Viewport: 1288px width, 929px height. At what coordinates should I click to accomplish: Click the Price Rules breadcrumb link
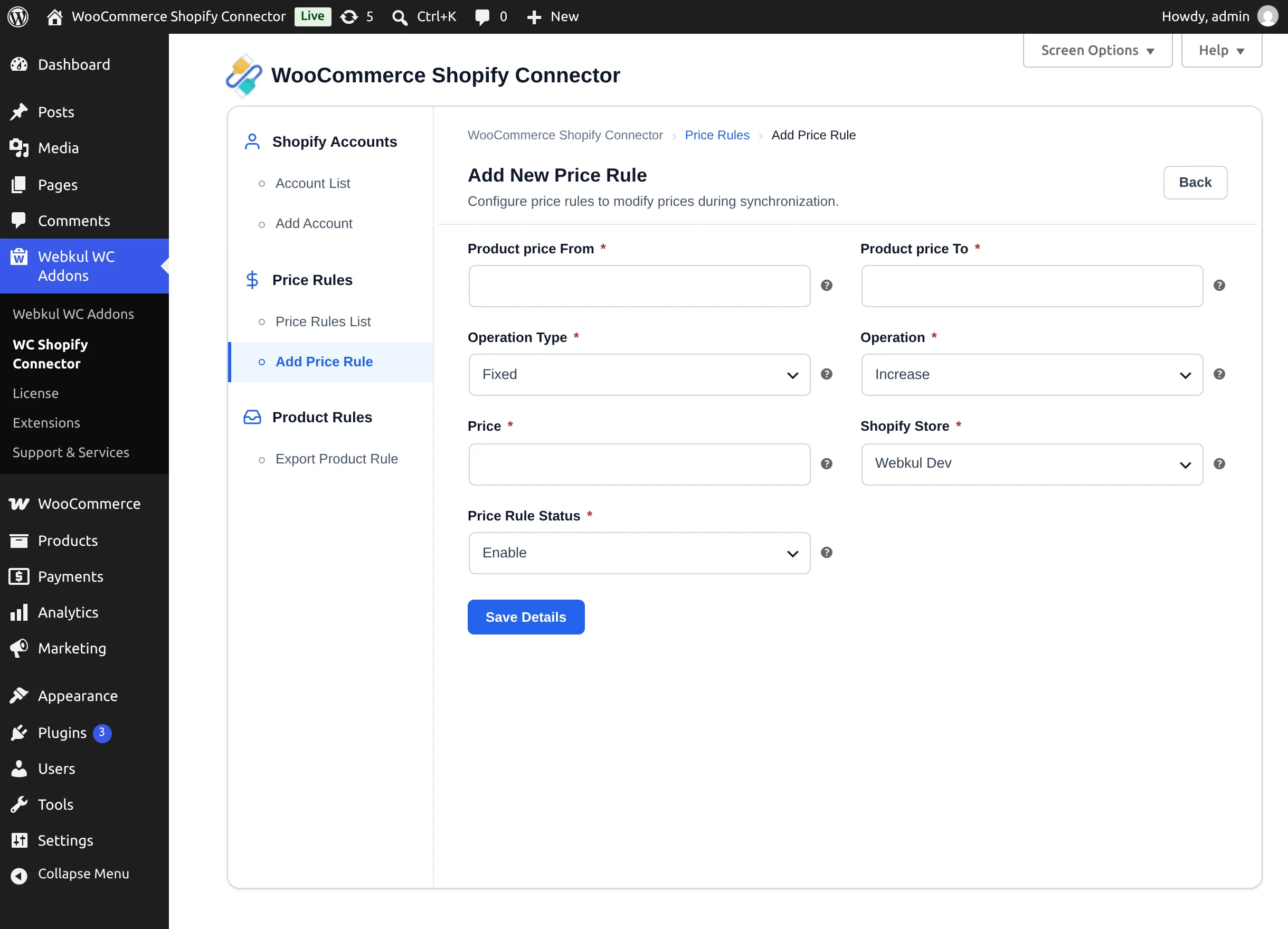coord(717,135)
